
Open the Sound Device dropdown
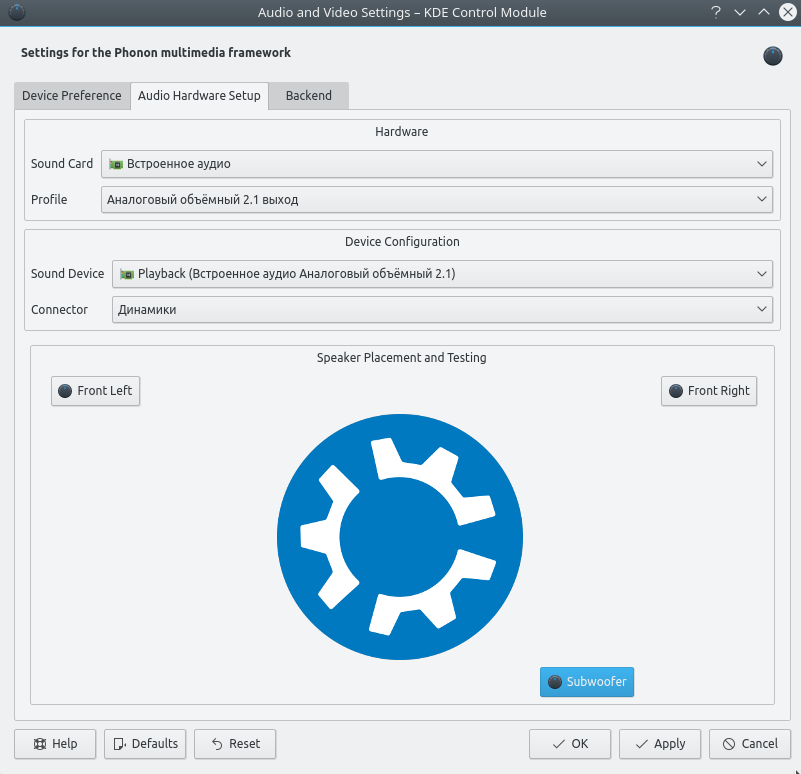(x=442, y=274)
